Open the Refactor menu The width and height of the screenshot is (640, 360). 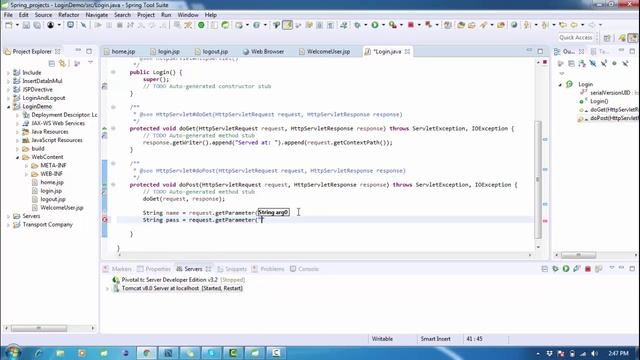69,15
